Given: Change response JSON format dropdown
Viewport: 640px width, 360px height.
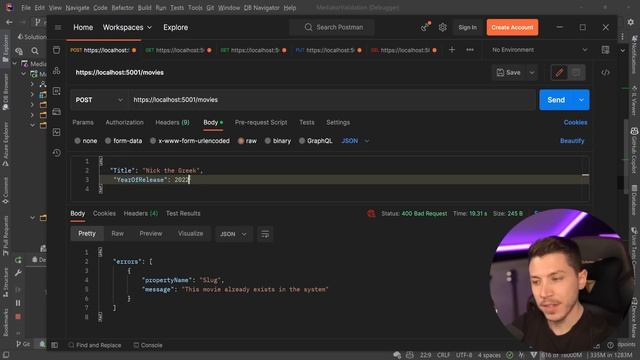Looking at the screenshot, I should tap(233, 234).
